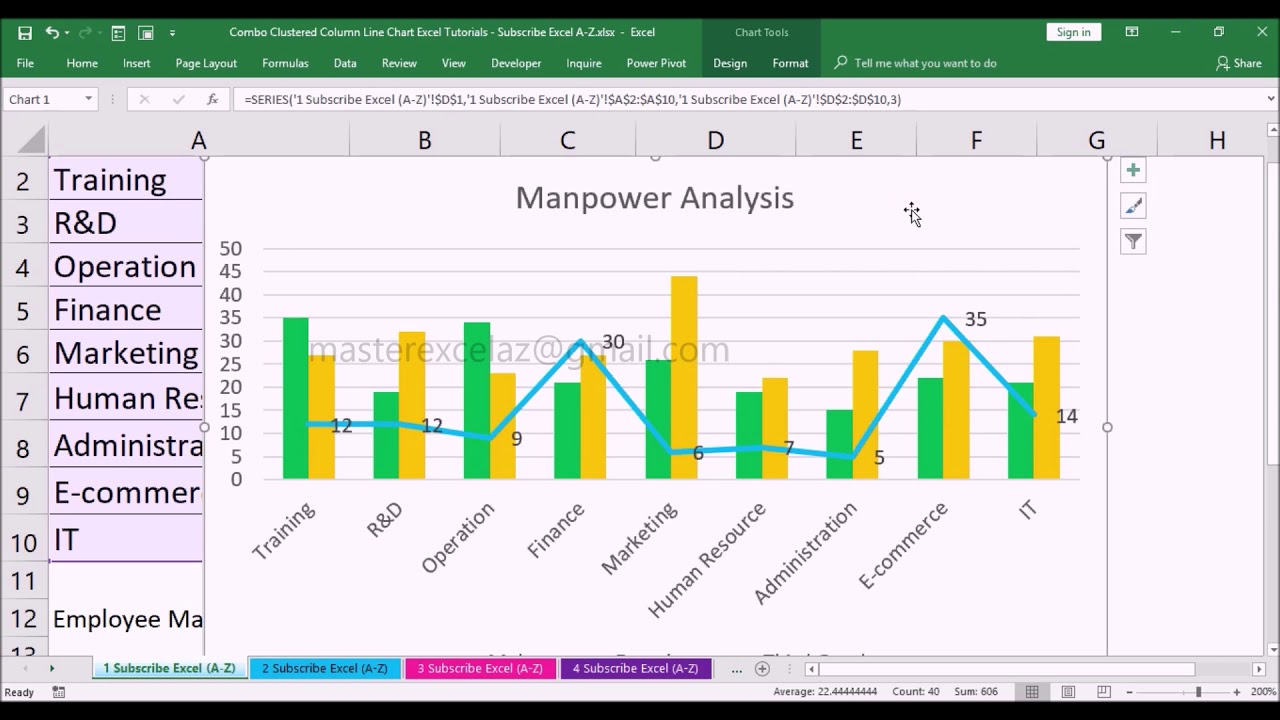Expand the Name Box dropdown arrow
This screenshot has width=1280, height=720.
tap(88, 99)
